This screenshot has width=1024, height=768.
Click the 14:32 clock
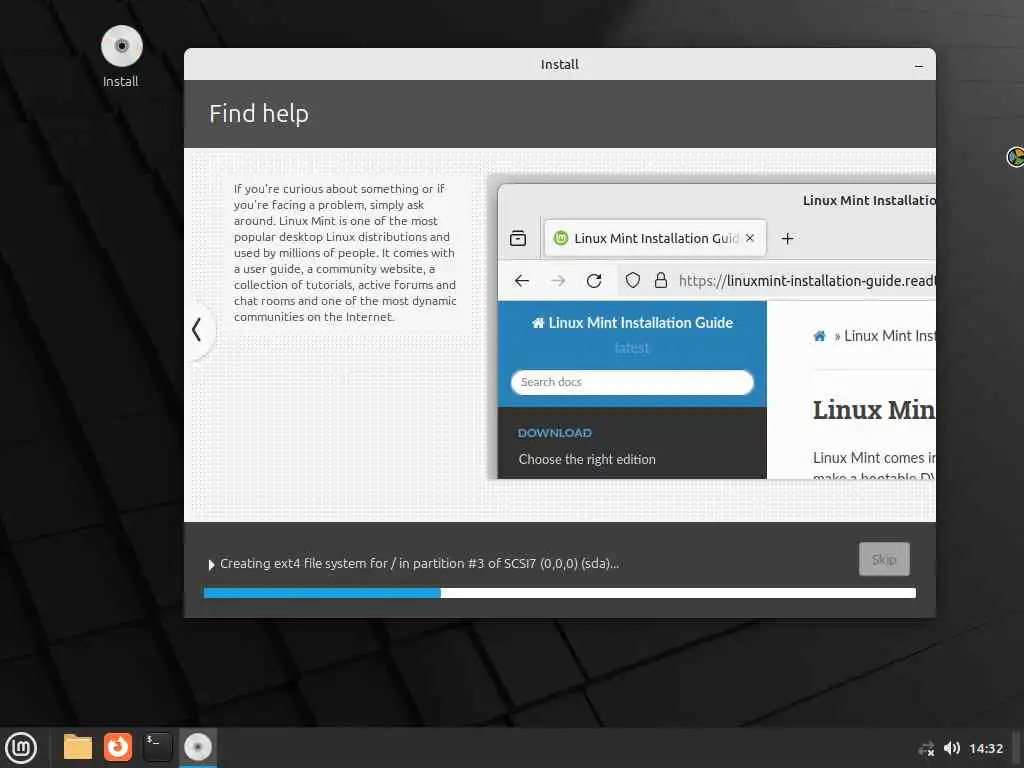click(x=985, y=748)
